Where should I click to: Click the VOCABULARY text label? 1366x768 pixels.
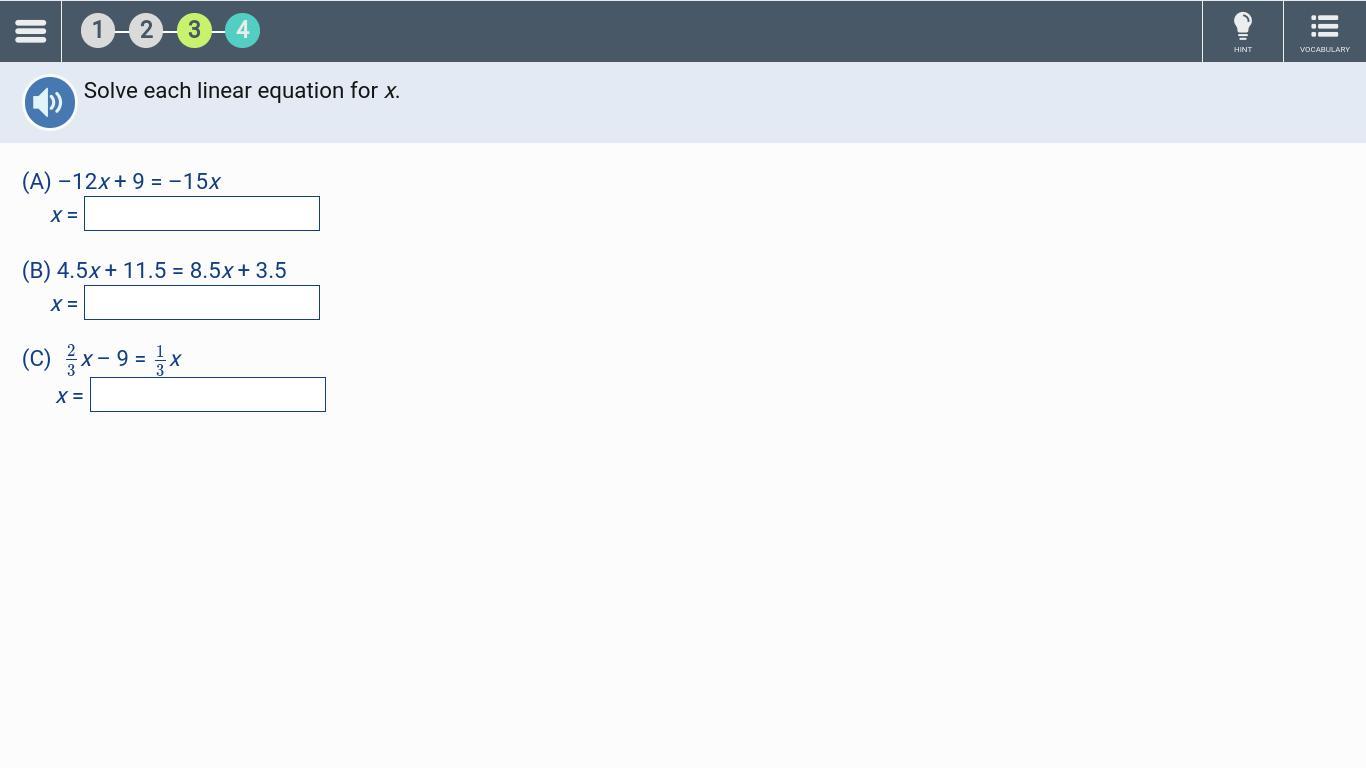tap(1325, 49)
